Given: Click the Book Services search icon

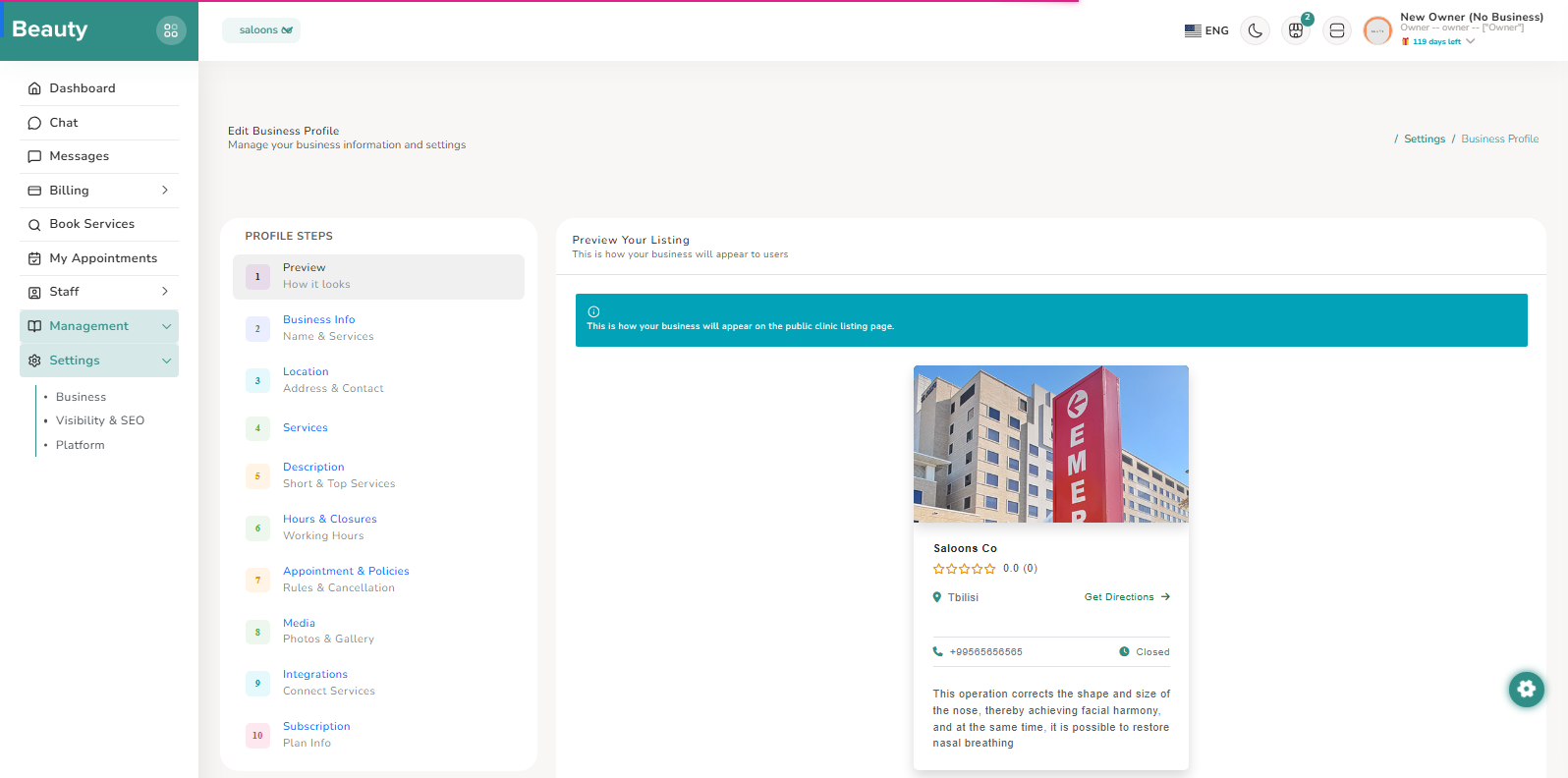Looking at the screenshot, I should 34,224.
